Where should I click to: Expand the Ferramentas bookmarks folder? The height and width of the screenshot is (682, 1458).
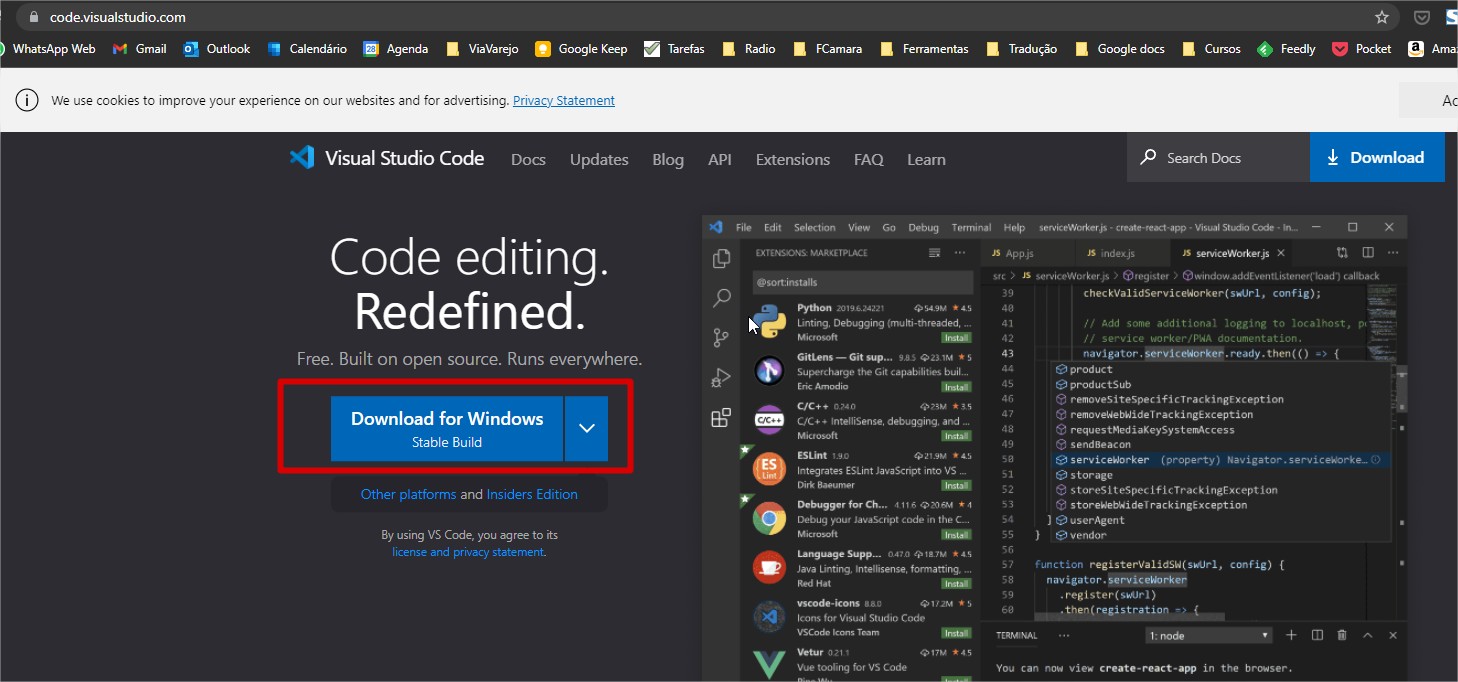click(924, 48)
